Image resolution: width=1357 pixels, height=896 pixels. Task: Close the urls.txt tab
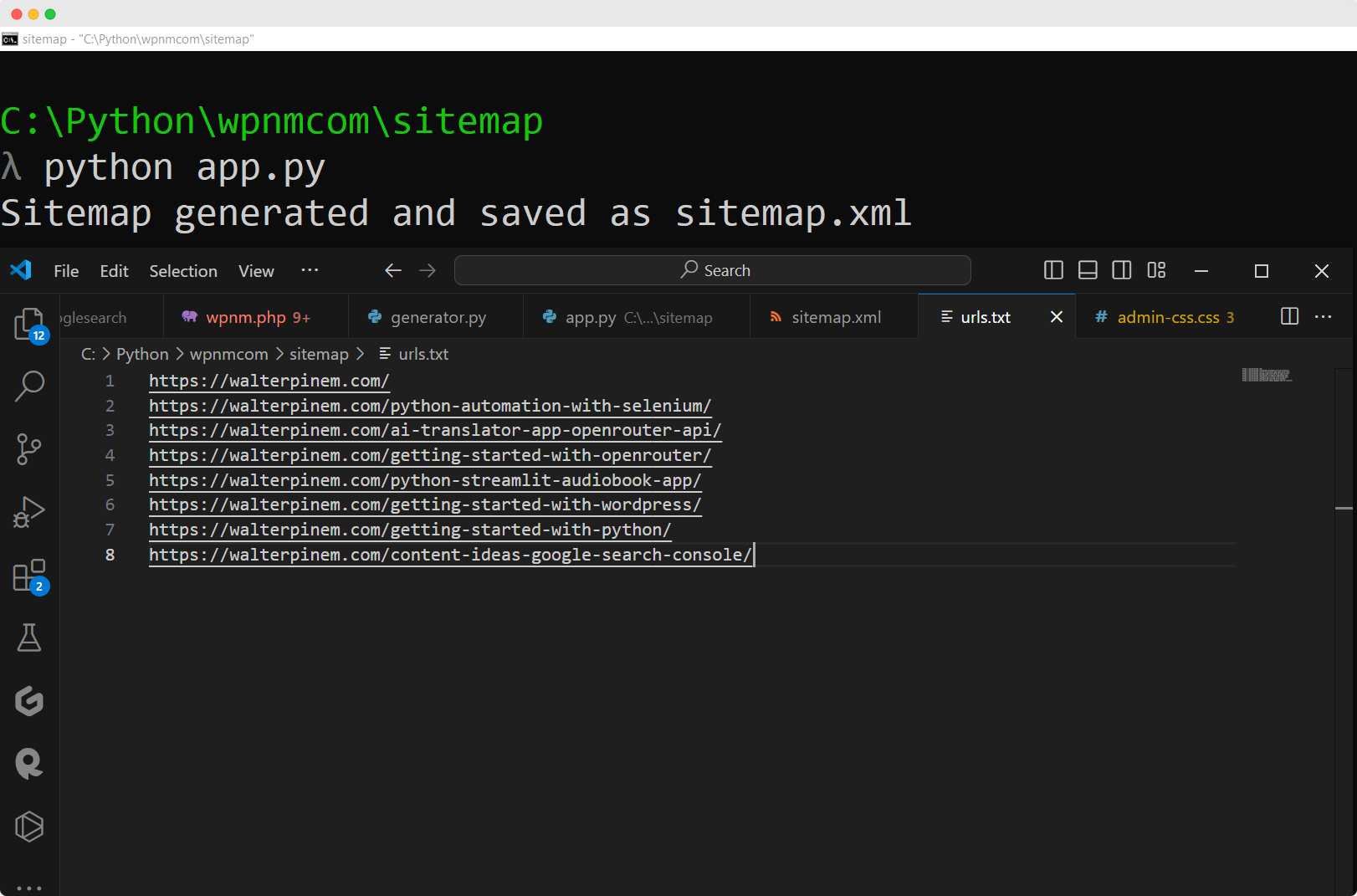[1057, 317]
